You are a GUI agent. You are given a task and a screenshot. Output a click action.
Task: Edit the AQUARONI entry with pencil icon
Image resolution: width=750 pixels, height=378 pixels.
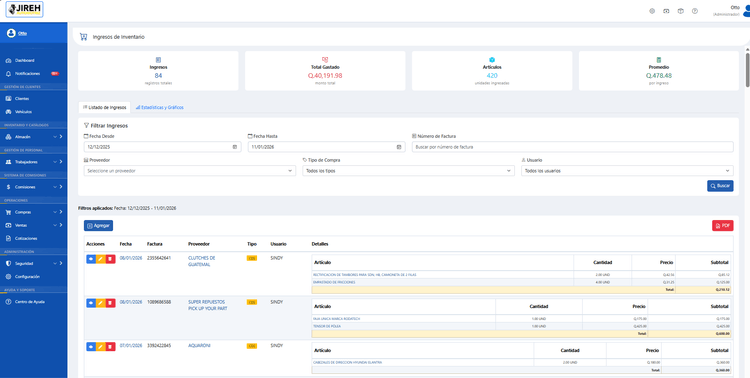100,346
